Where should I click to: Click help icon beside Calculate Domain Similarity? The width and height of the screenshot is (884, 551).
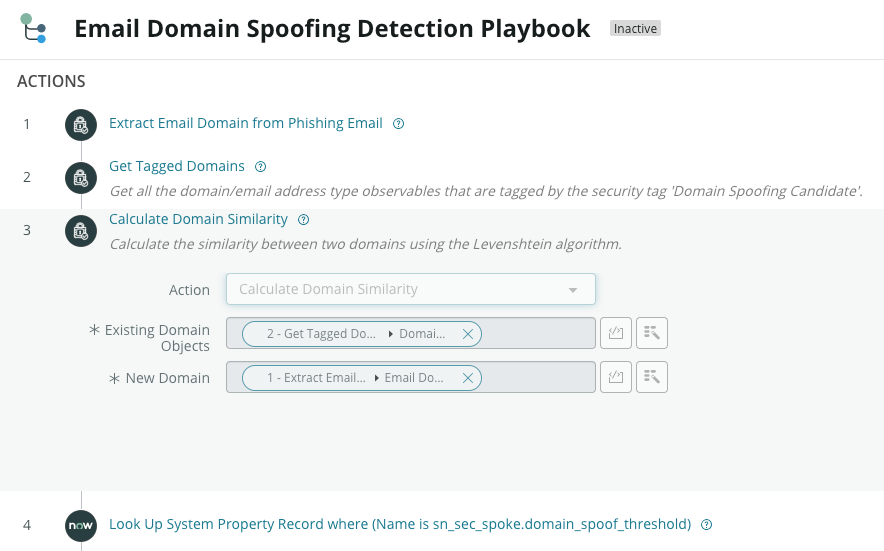coord(303,219)
